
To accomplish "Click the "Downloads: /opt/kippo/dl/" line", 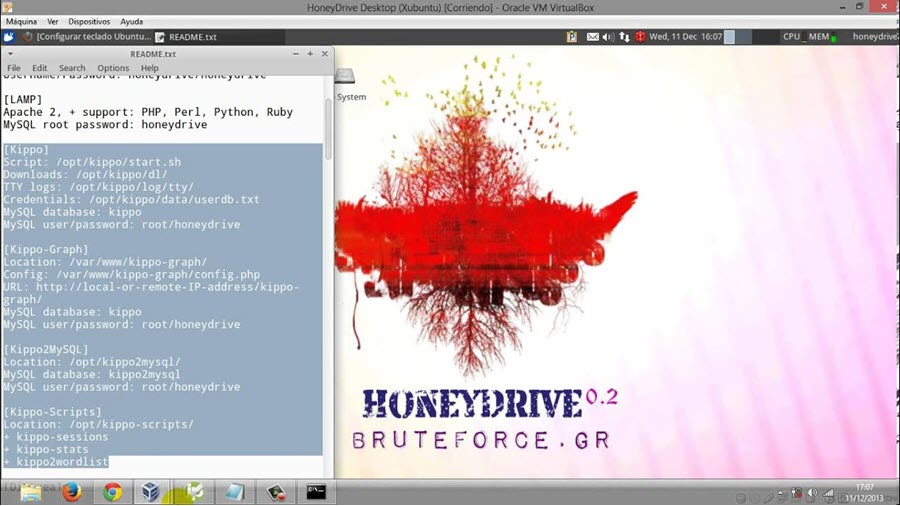I will point(85,175).
